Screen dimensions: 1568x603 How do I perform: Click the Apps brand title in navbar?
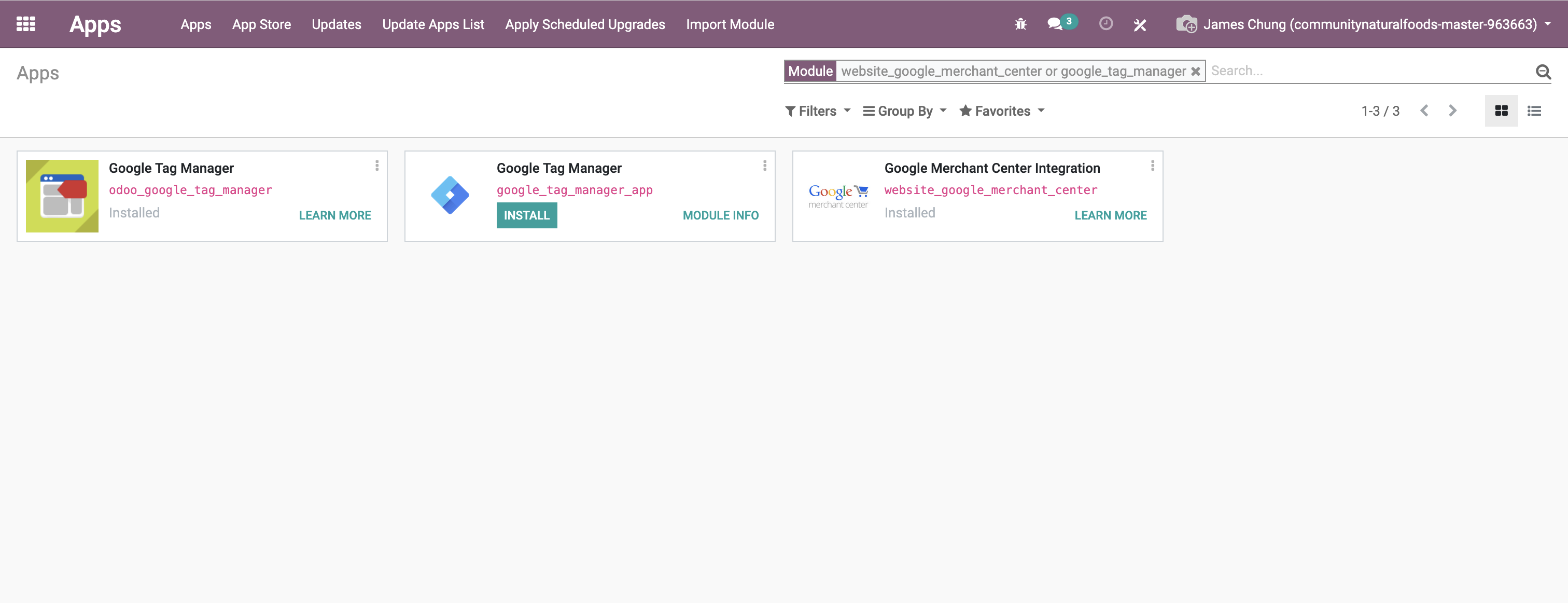[x=95, y=24]
